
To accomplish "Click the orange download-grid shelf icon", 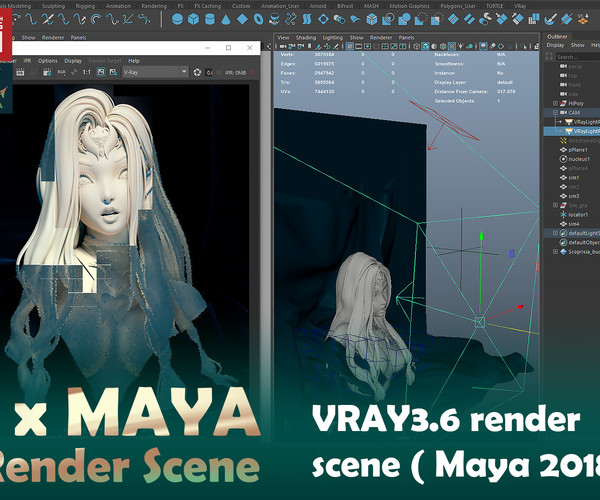I will [583, 19].
